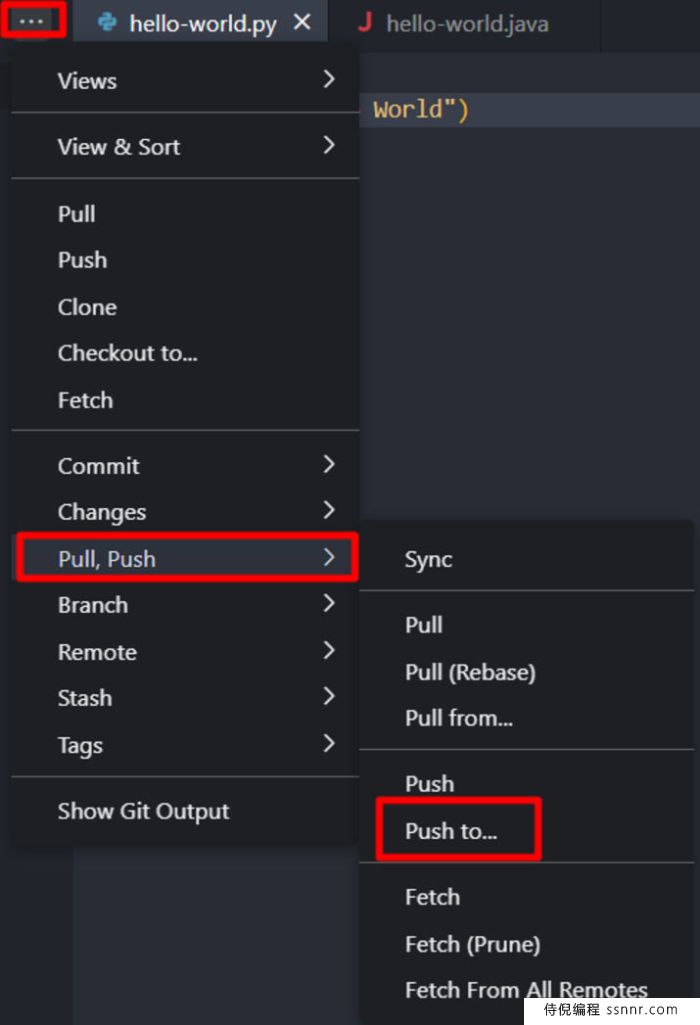Select Show Git Output
This screenshot has height=1025, width=700.
[186, 811]
